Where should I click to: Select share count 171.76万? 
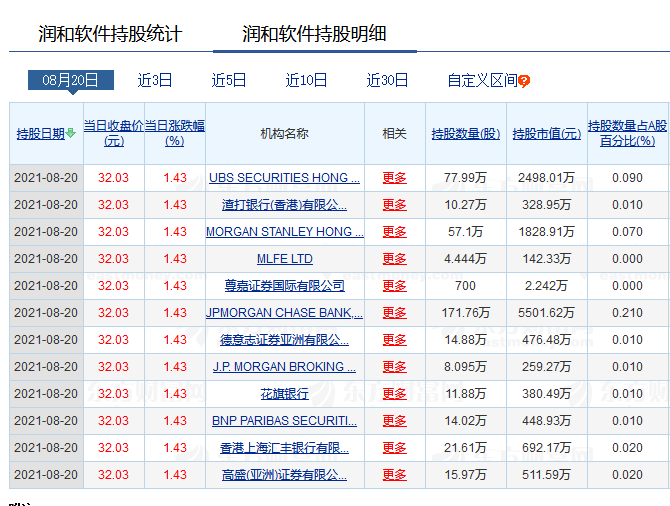tap(465, 312)
